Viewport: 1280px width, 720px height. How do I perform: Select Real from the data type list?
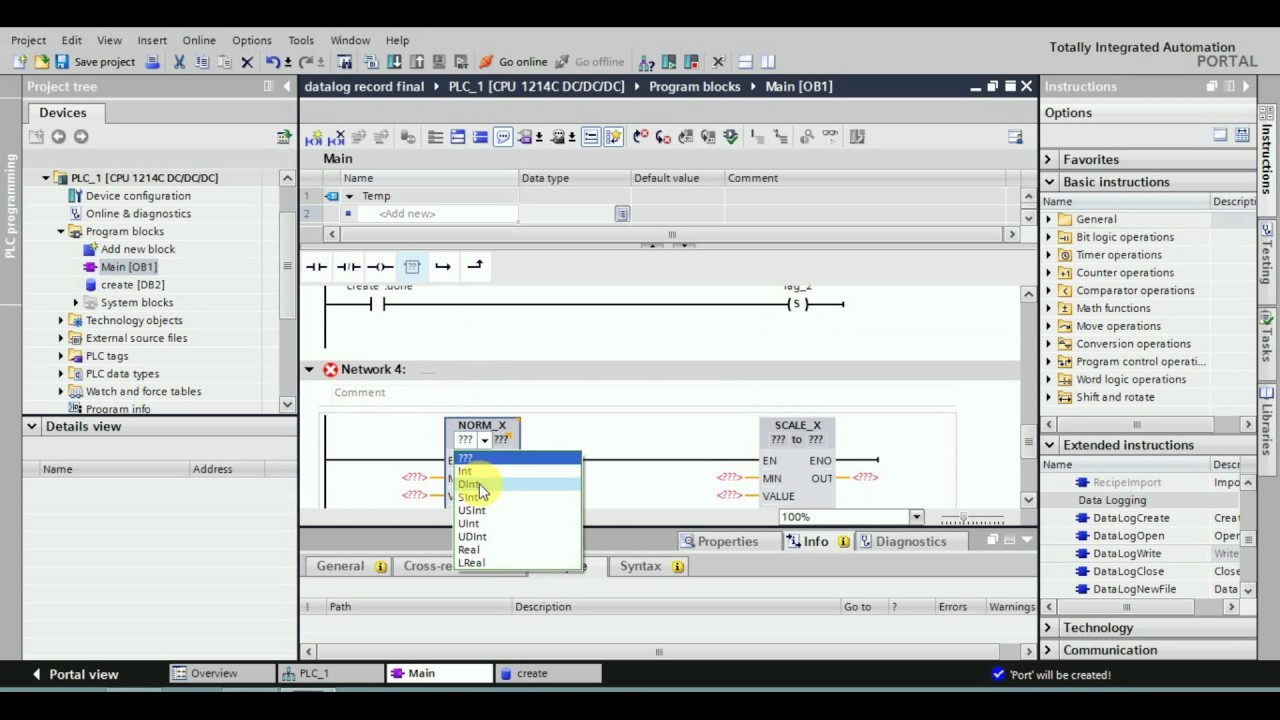click(x=517, y=549)
